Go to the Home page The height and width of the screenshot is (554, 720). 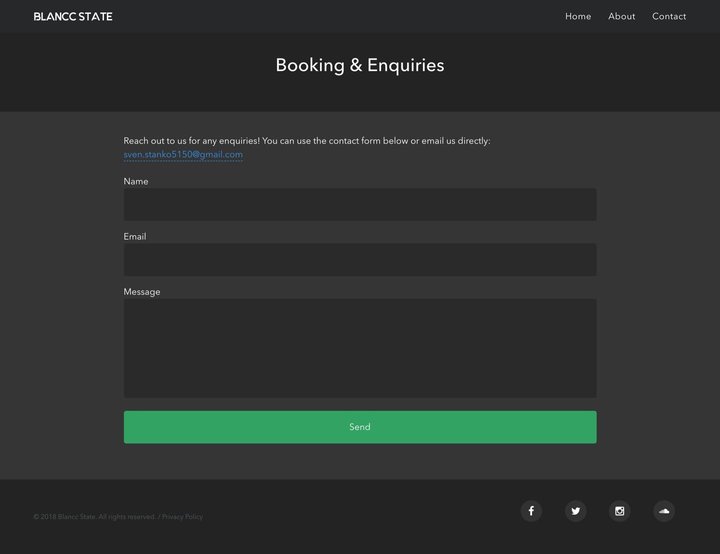coord(578,16)
